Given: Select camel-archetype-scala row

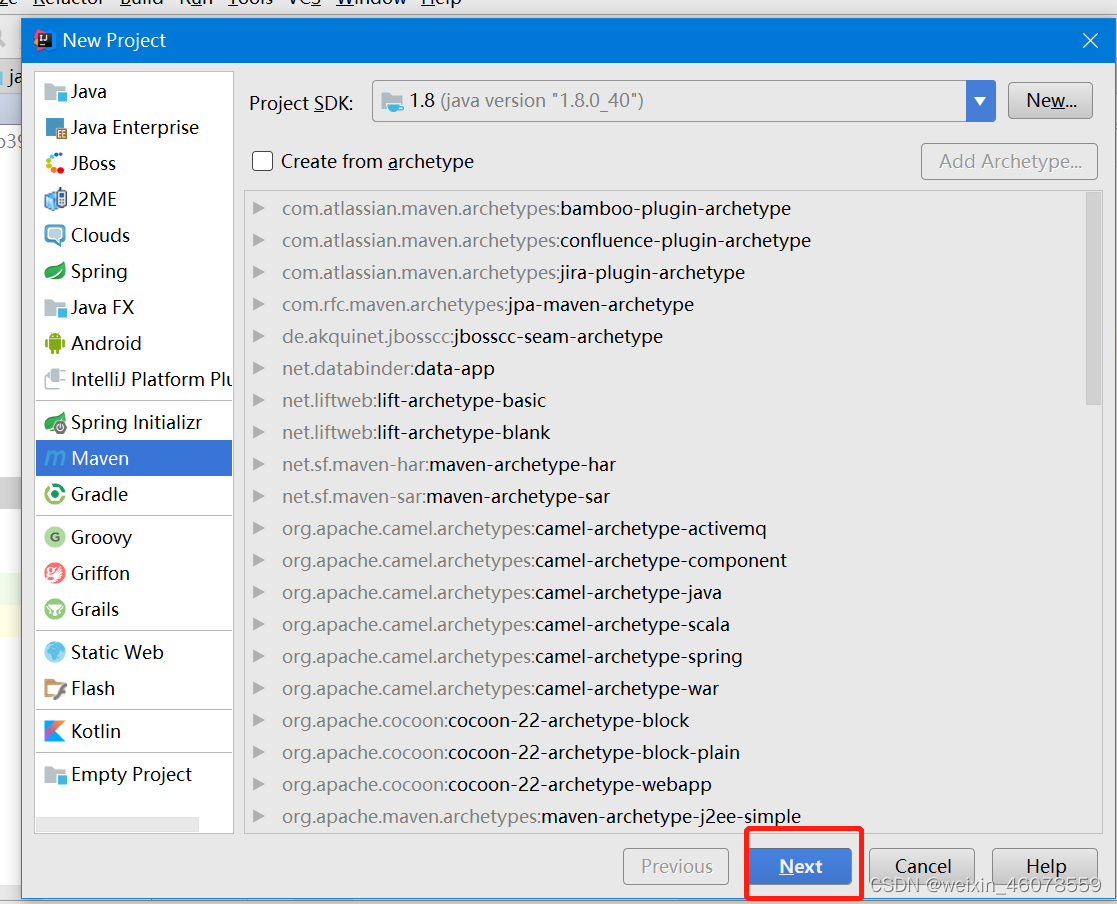Looking at the screenshot, I should [665, 625].
